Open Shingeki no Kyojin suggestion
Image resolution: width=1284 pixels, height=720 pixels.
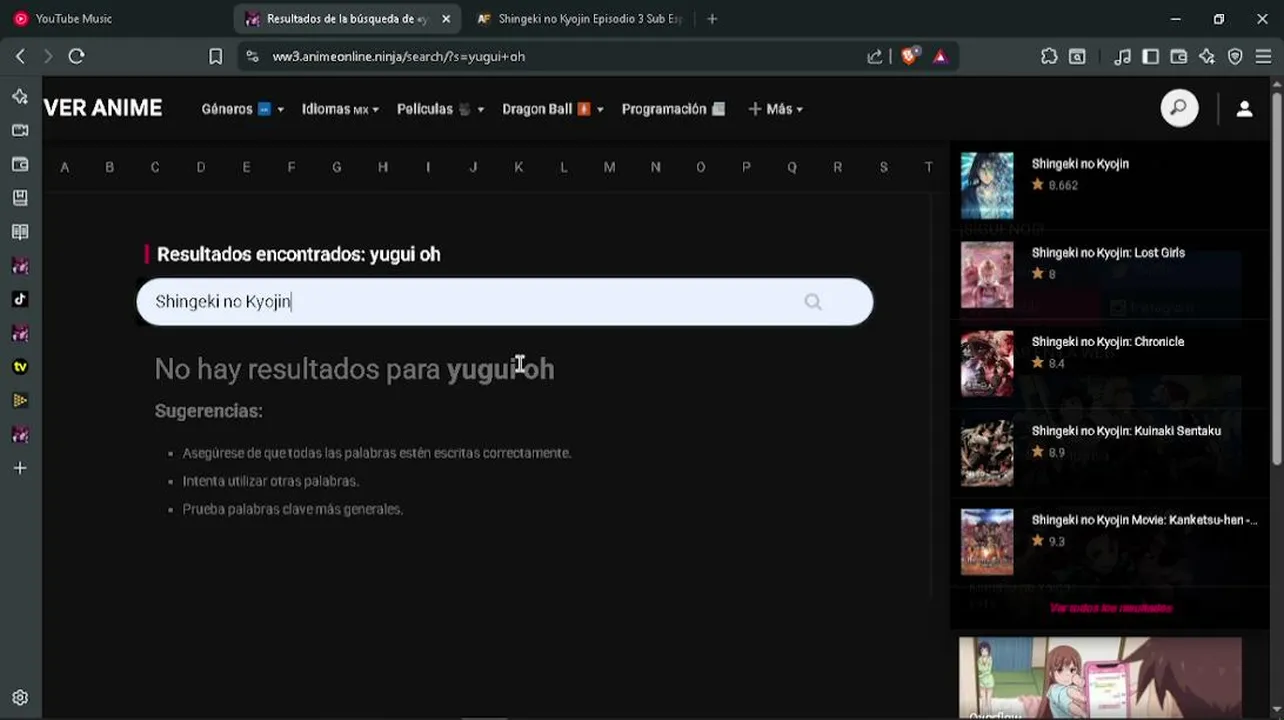tap(1080, 164)
